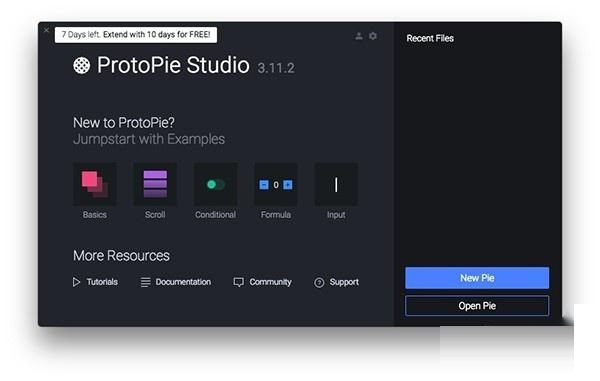Close the welcome window

(x=46, y=30)
